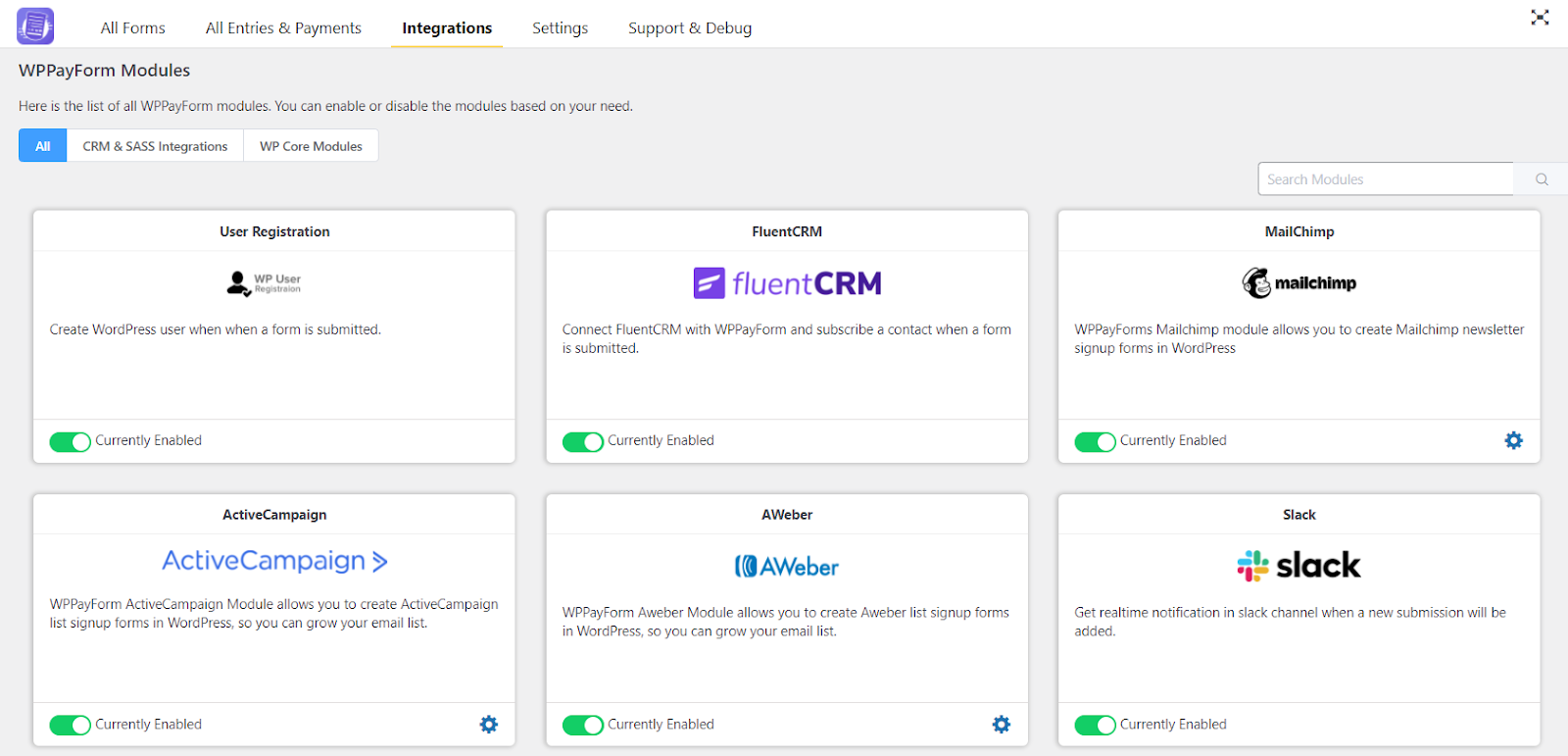Click the fluentCRM logo

point(788,283)
